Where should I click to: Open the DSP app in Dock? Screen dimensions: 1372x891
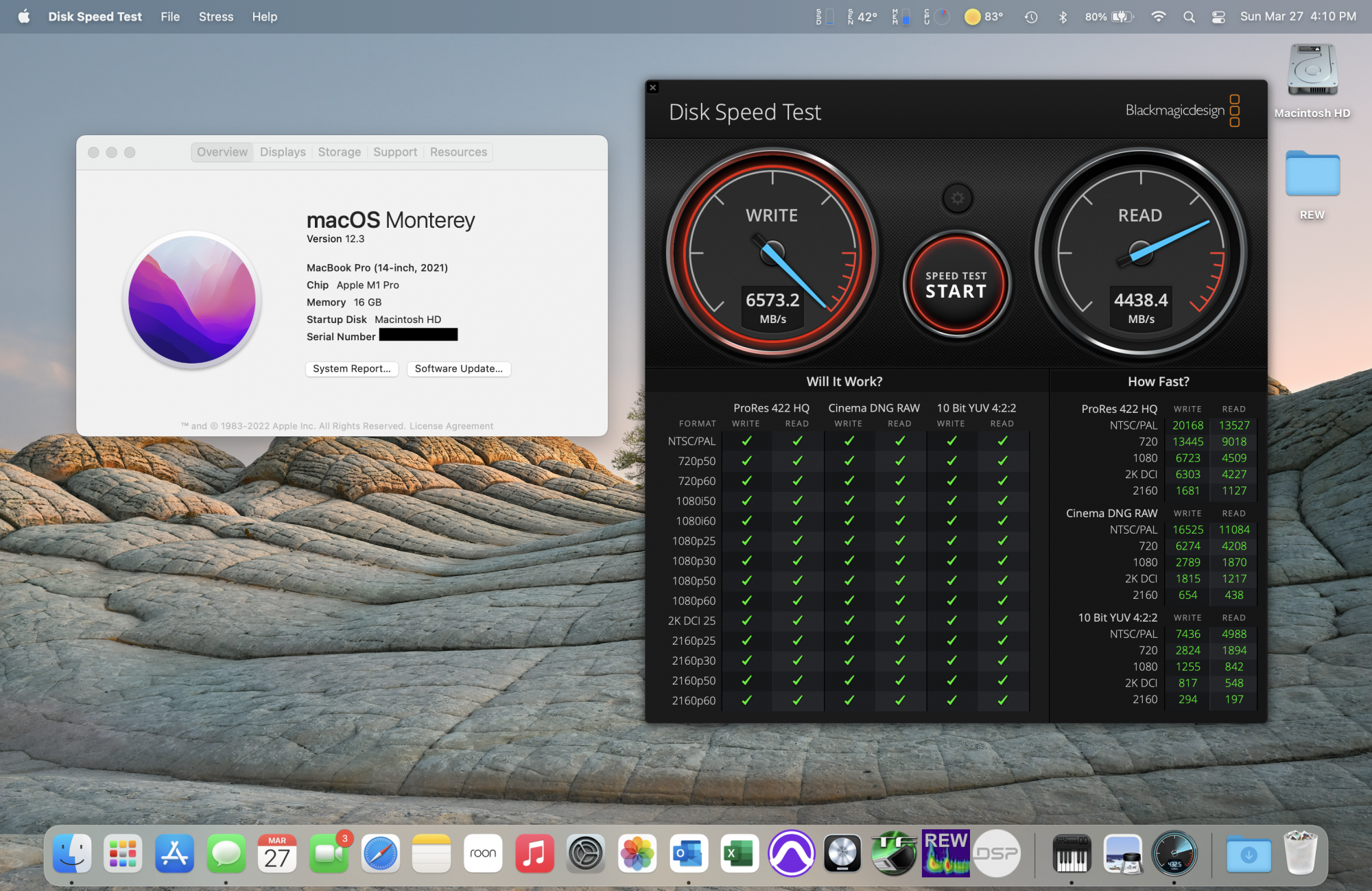(x=997, y=853)
